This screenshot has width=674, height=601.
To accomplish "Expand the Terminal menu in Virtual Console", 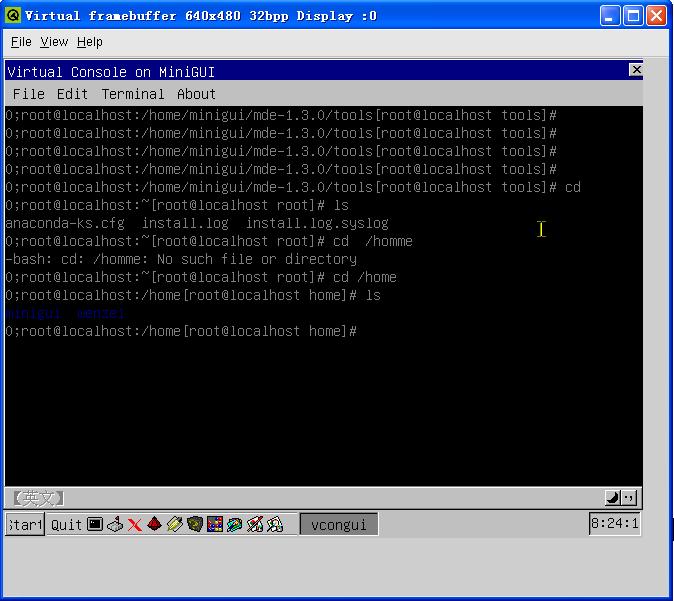I will [x=133, y=94].
